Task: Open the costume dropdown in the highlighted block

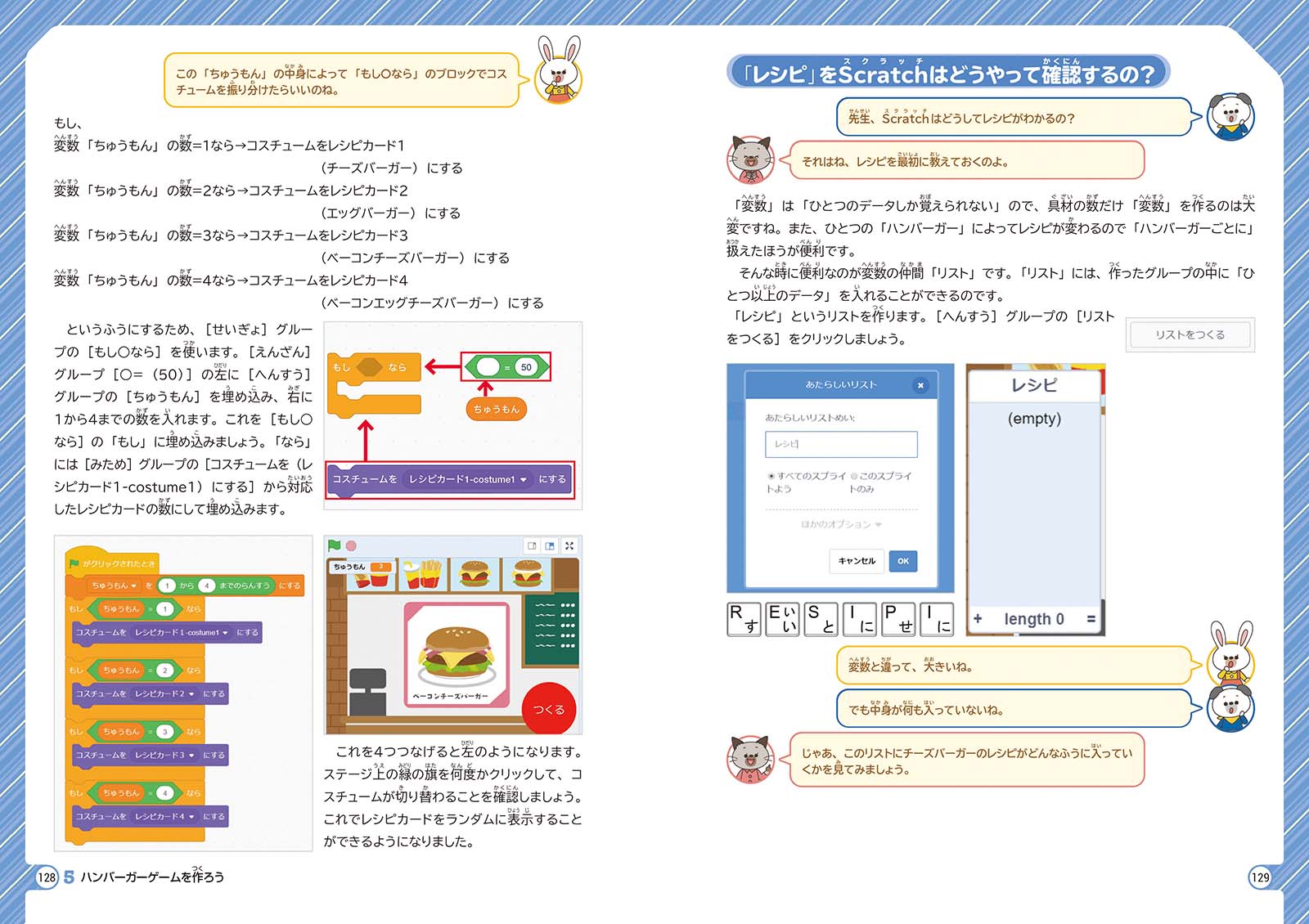Action: click(468, 479)
